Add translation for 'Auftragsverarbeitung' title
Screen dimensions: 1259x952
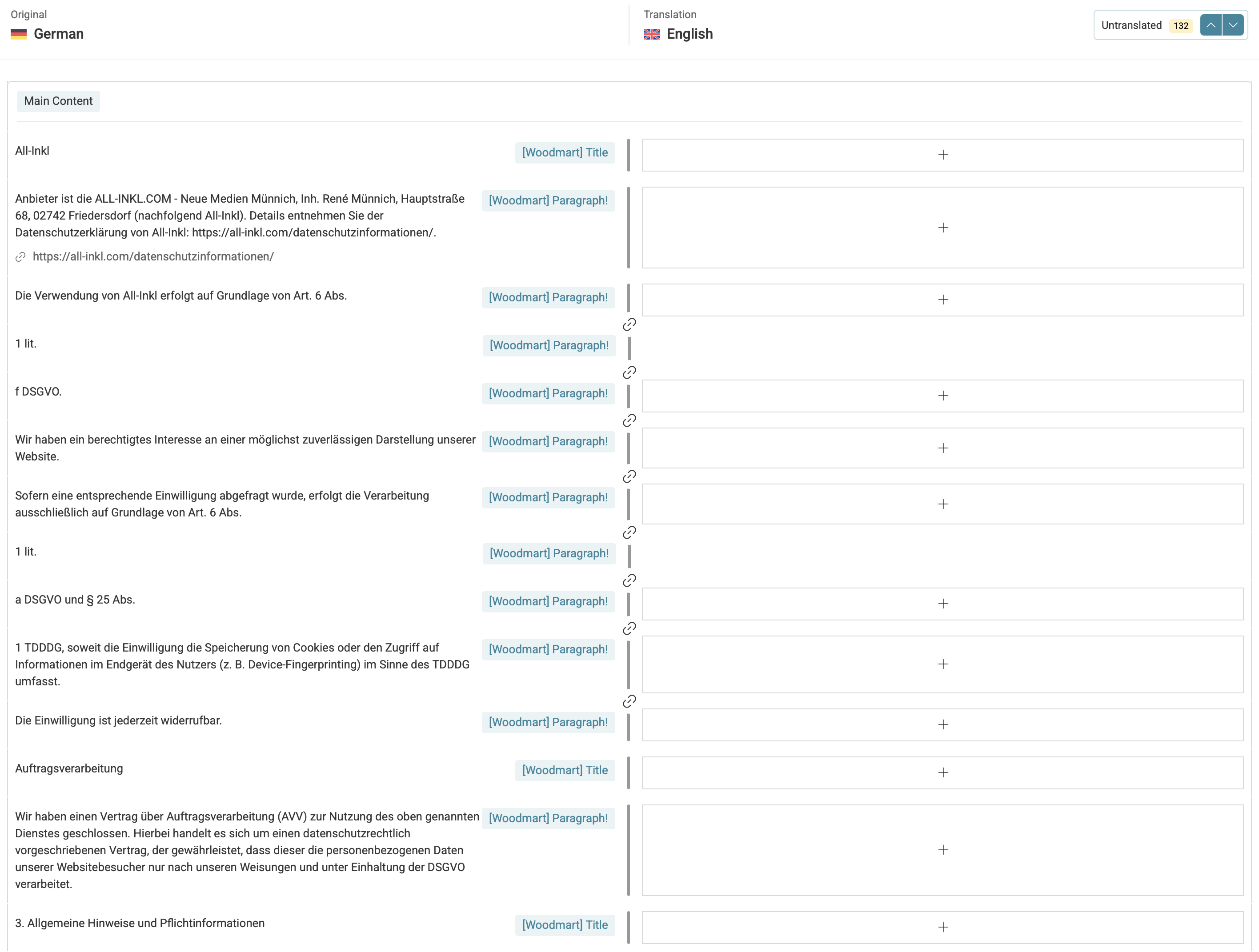[942, 772]
